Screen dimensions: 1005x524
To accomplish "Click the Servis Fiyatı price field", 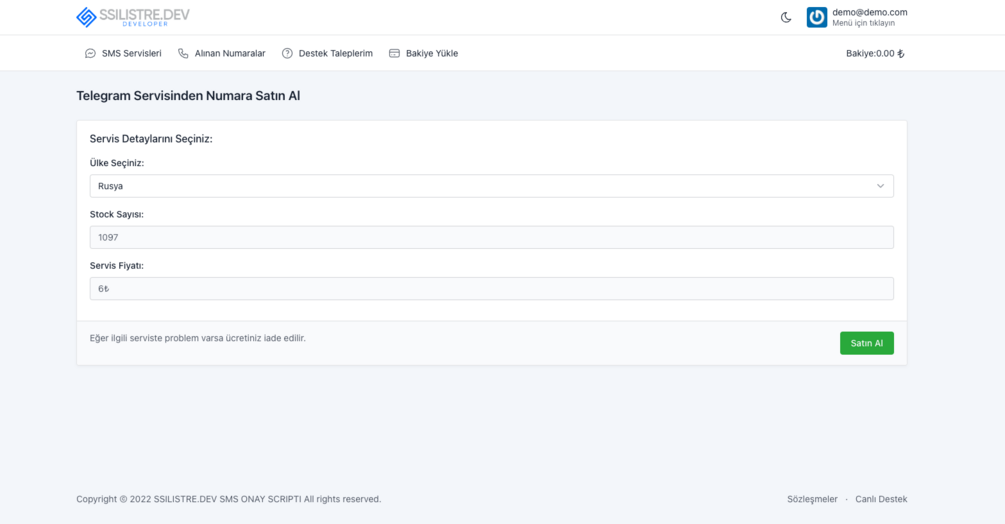I will click(492, 288).
